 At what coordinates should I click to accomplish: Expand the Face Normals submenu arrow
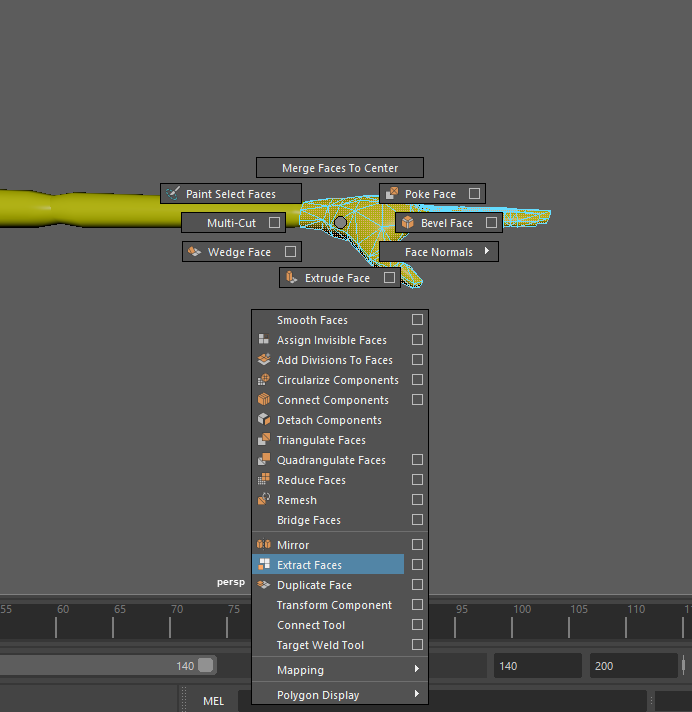[487, 251]
